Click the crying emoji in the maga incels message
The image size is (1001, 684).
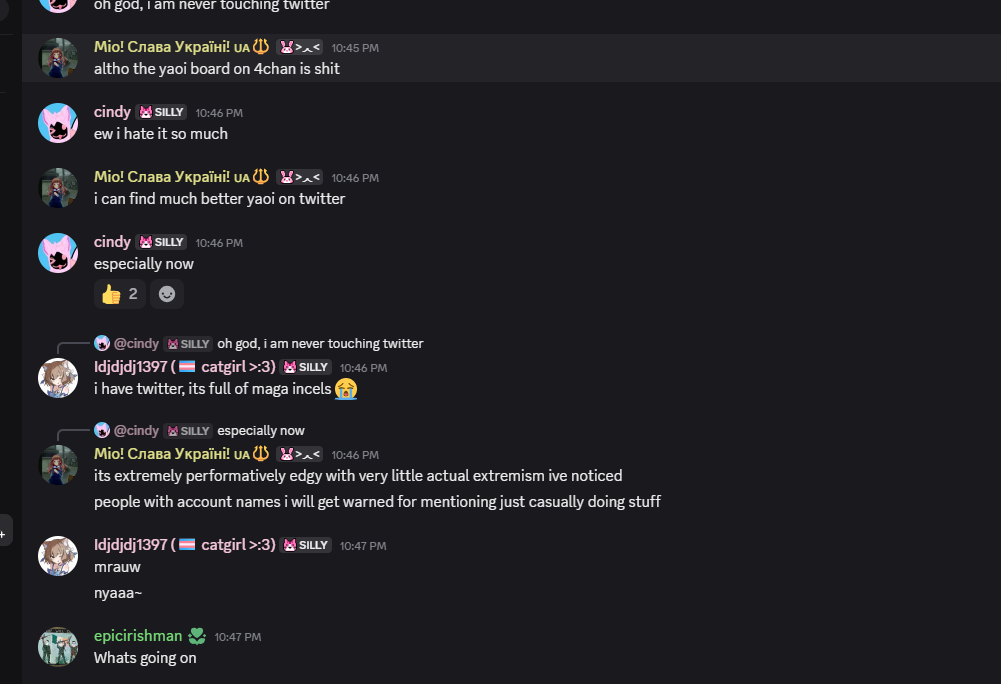[x=346, y=388]
